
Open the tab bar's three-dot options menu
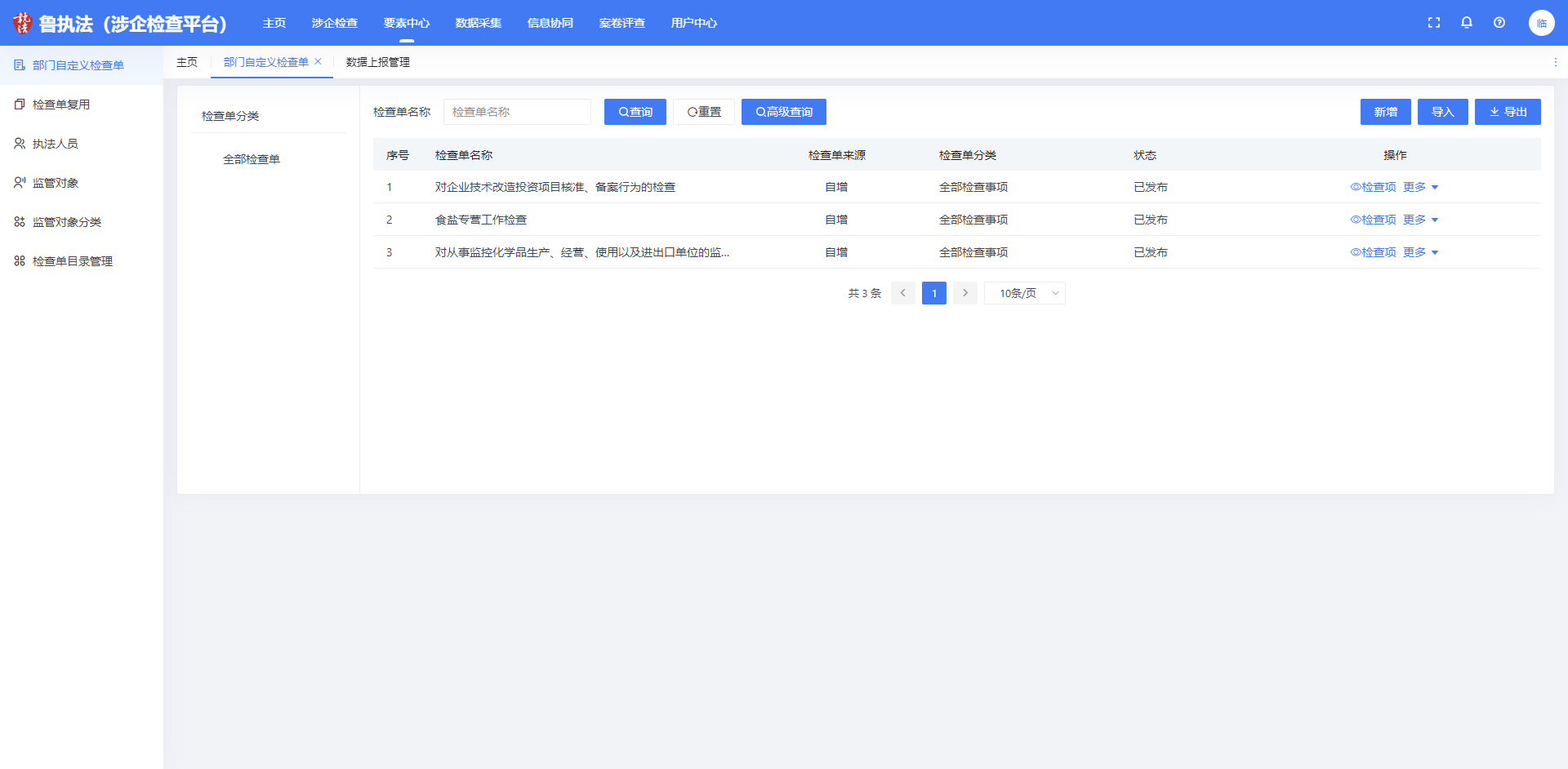pyautogui.click(x=1555, y=62)
